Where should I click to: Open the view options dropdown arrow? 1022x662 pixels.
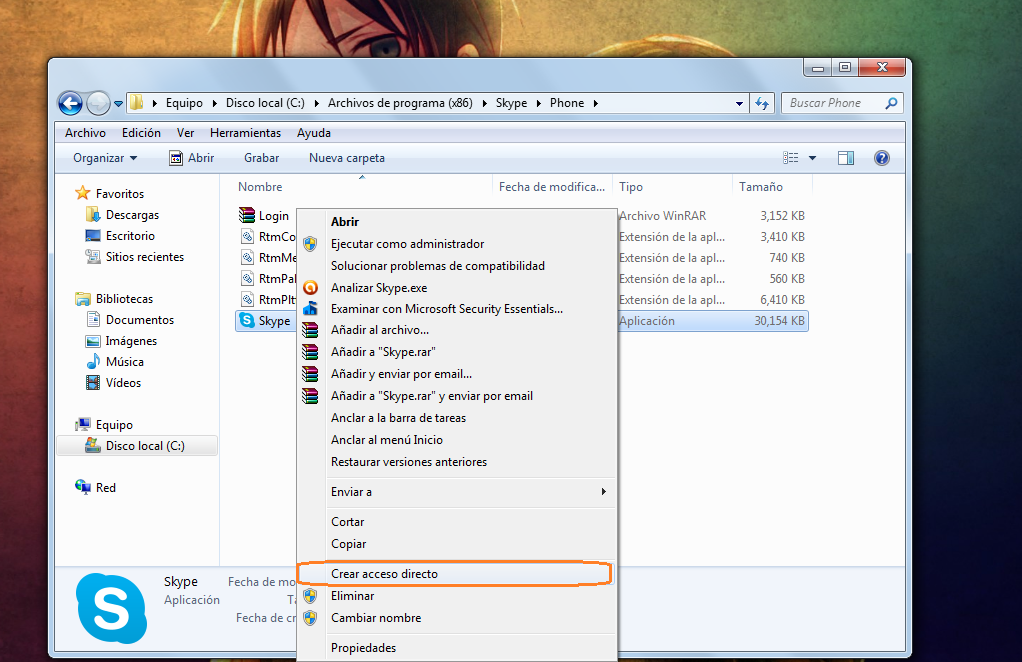pyautogui.click(x=812, y=158)
